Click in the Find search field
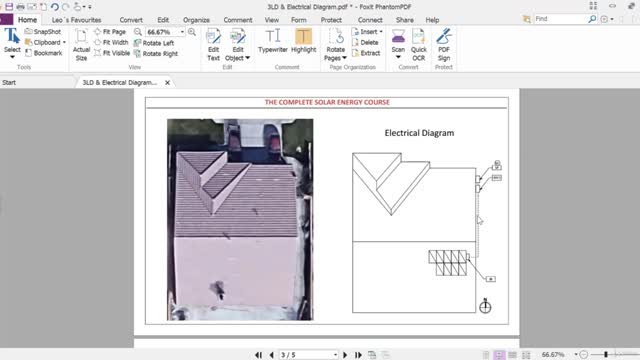This screenshot has height=360, width=640. point(560,19)
